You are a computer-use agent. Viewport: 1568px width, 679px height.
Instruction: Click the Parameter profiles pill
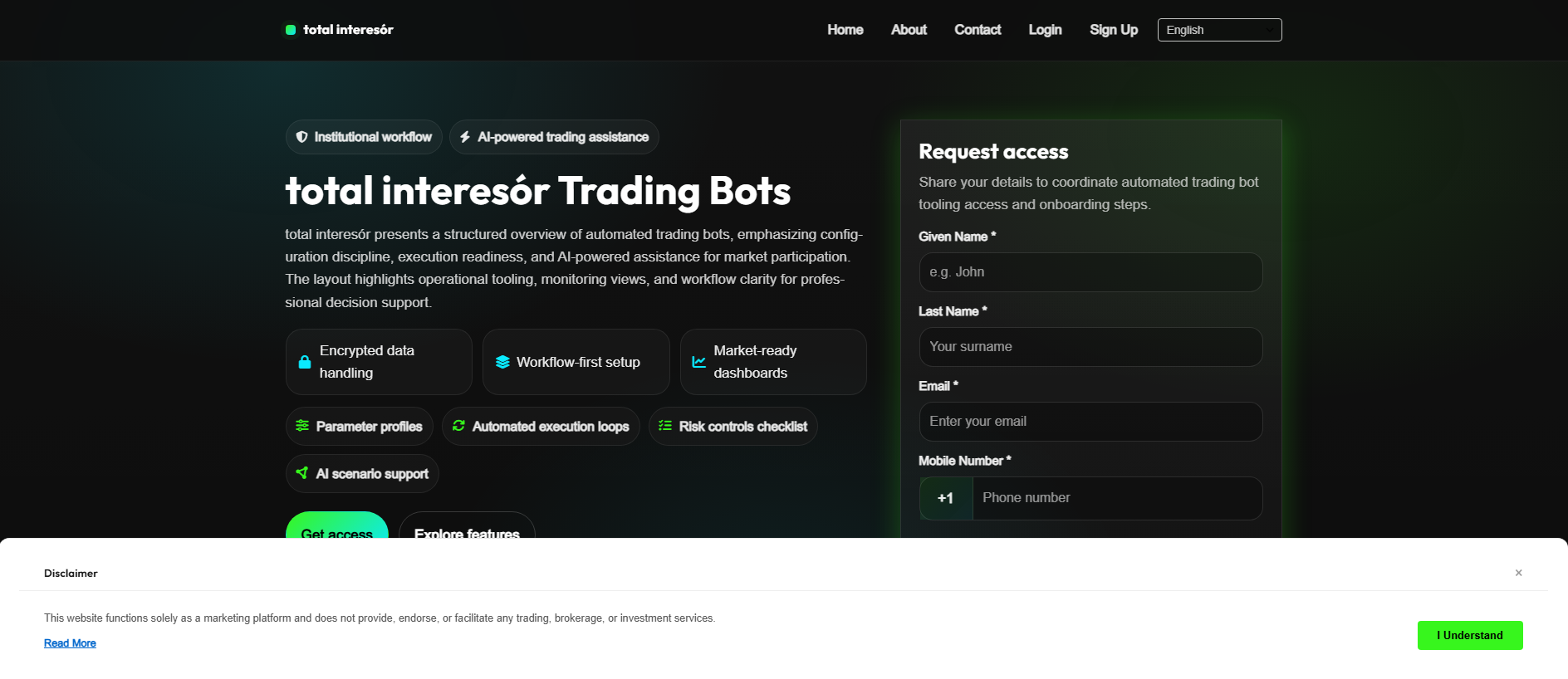coord(360,426)
